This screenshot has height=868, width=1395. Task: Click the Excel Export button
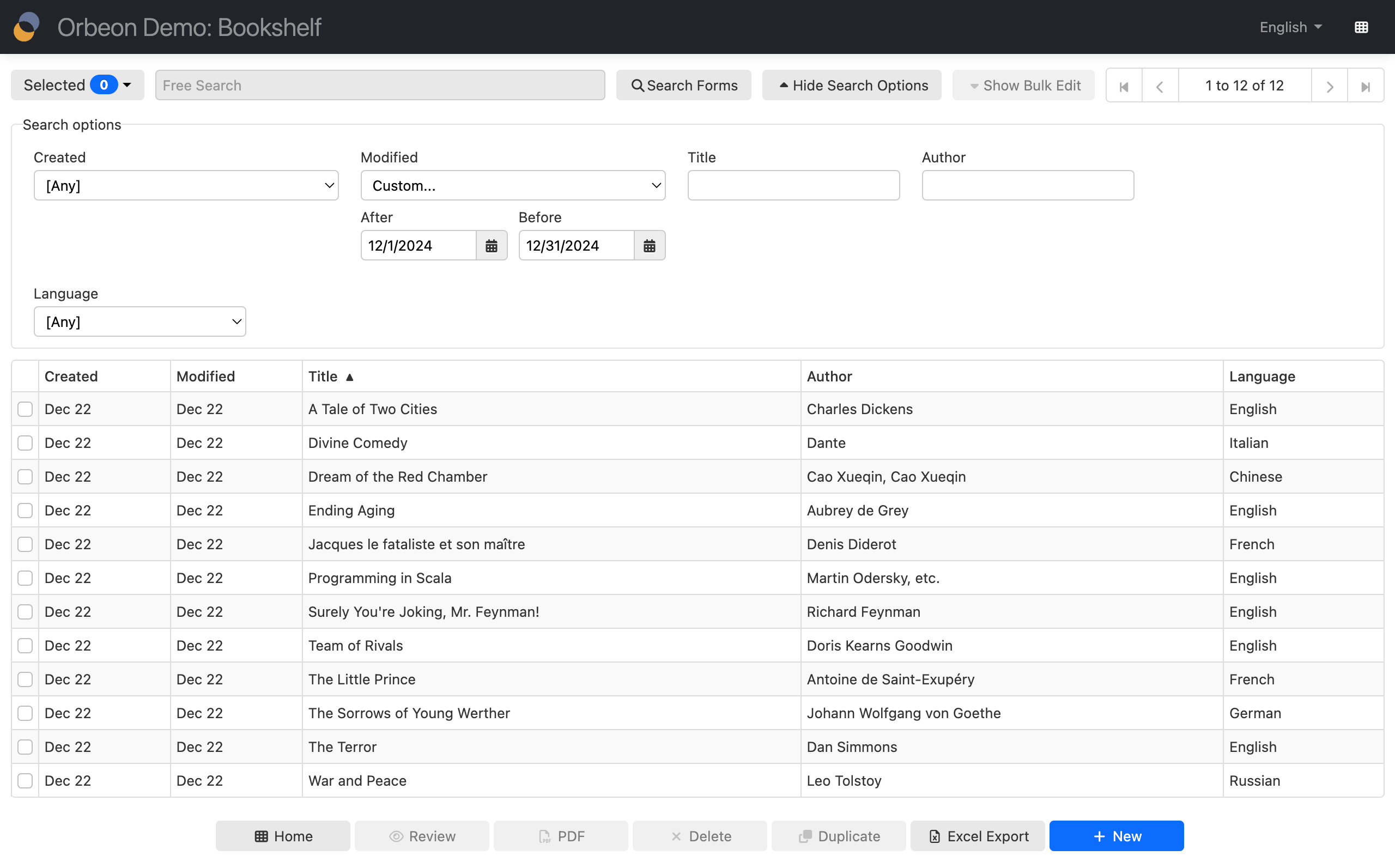[x=978, y=836]
